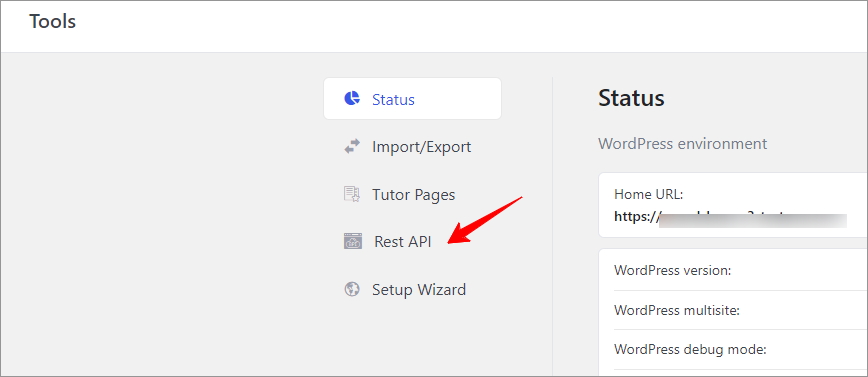The width and height of the screenshot is (868, 377).
Task: Click the Setup Wizard globe icon
Action: click(352, 290)
